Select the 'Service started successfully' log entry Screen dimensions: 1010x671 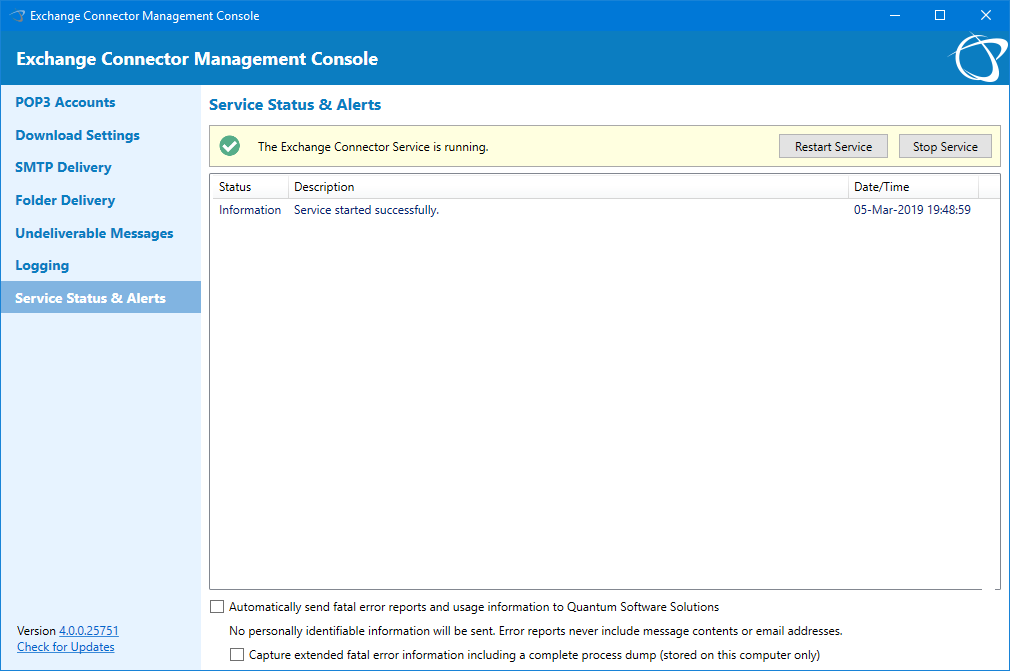click(x=366, y=210)
